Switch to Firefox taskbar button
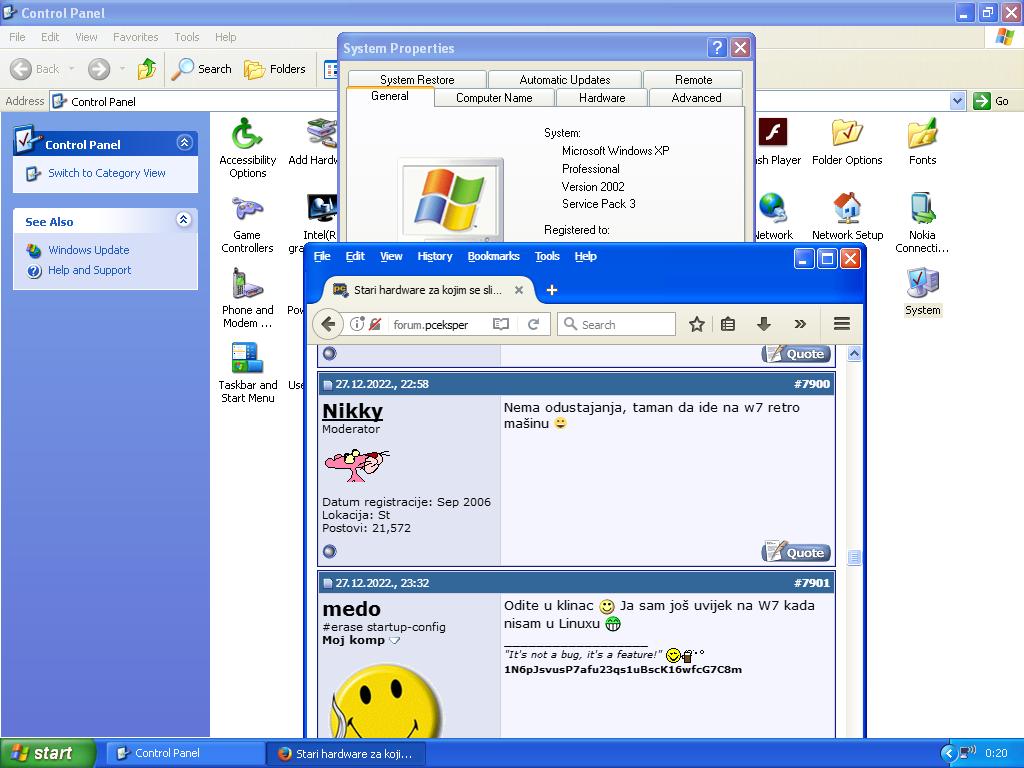Viewport: 1024px width, 768px height. [x=346, y=753]
